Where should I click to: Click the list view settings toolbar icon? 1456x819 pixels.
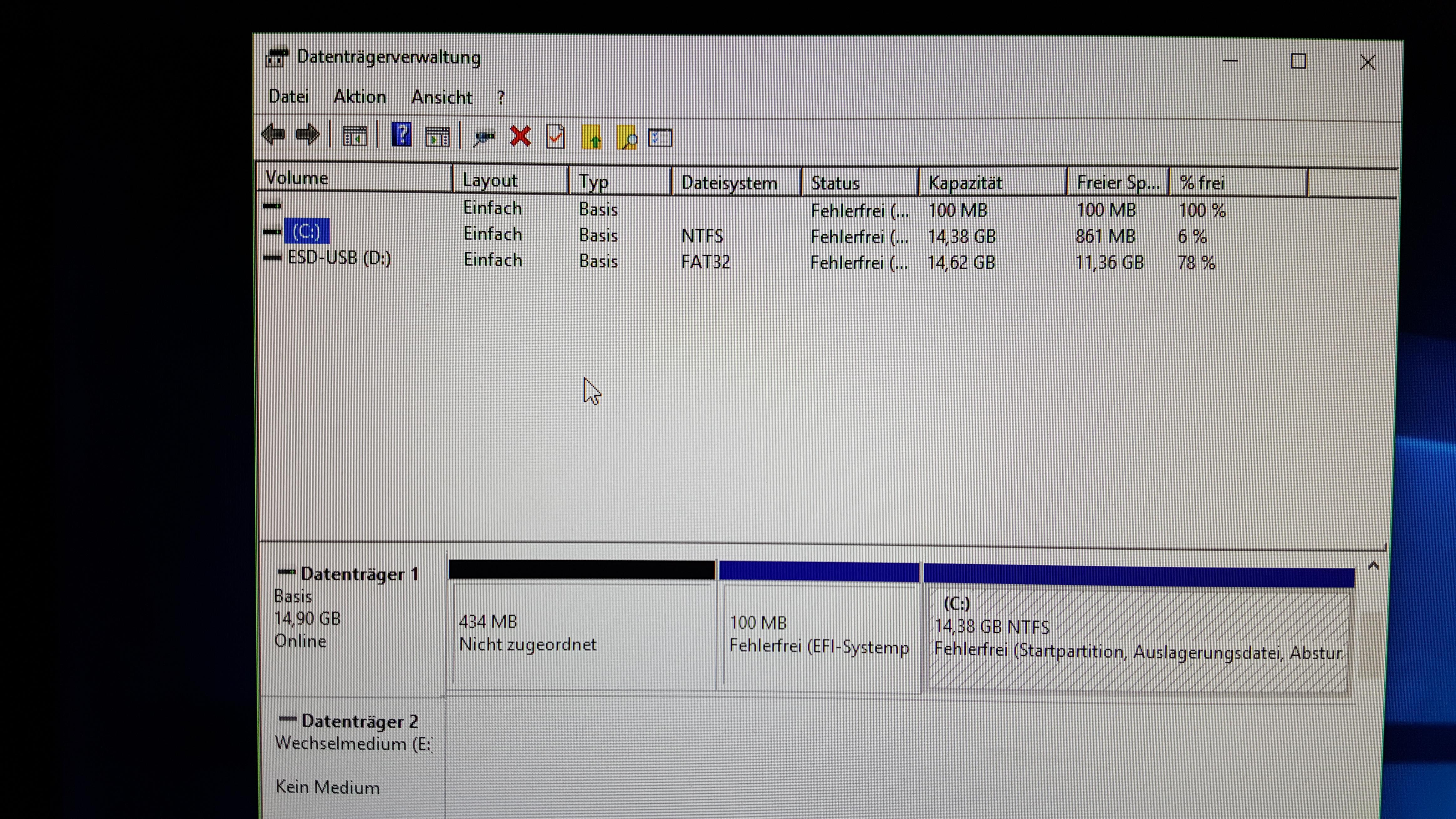660,138
